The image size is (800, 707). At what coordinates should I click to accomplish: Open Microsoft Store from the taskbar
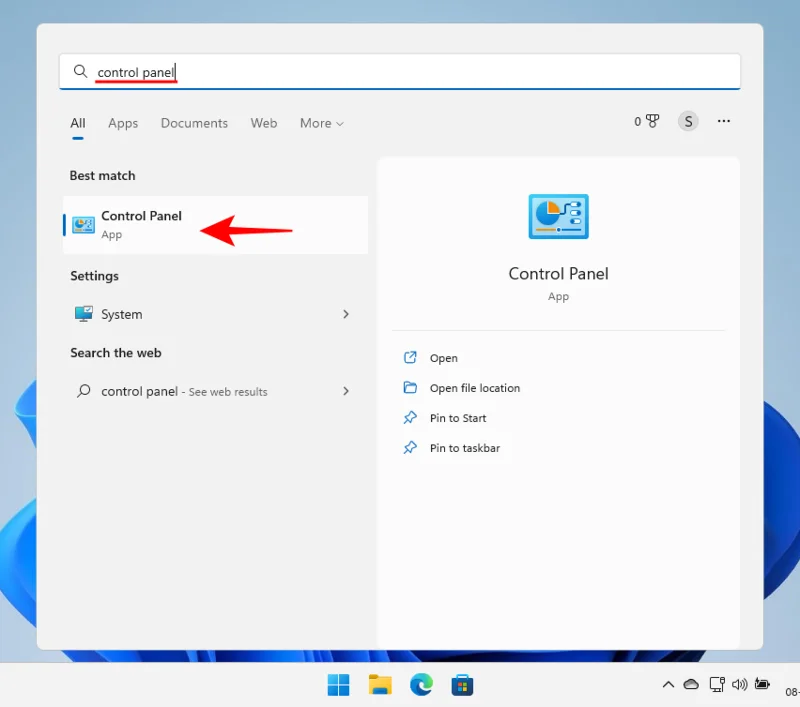click(x=462, y=685)
